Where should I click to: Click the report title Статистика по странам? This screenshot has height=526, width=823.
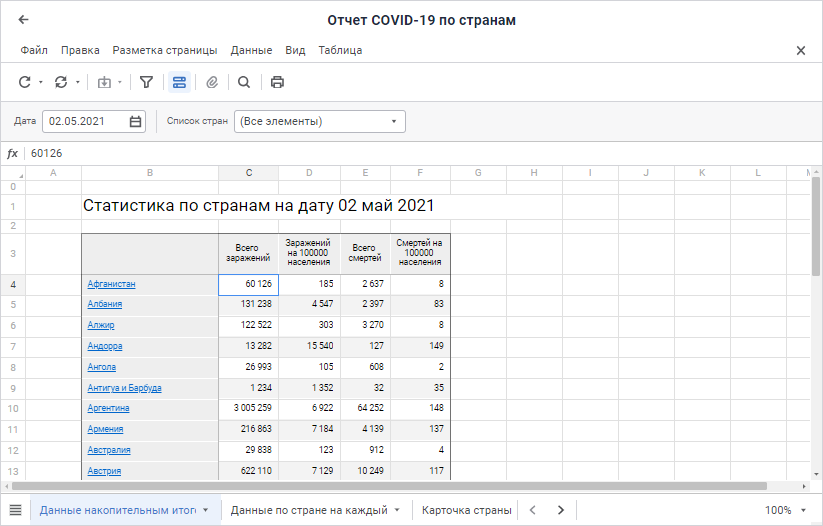pyautogui.click(x=259, y=205)
